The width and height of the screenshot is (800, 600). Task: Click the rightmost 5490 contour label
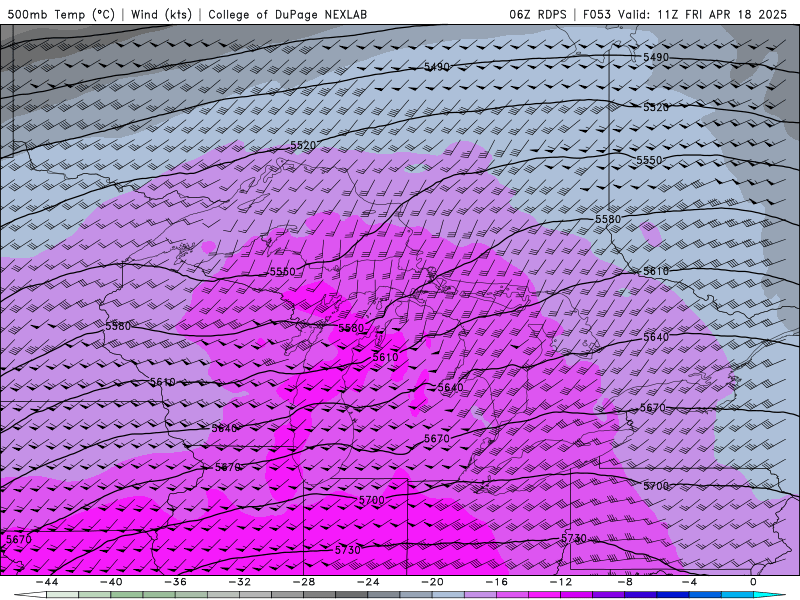pos(656,57)
